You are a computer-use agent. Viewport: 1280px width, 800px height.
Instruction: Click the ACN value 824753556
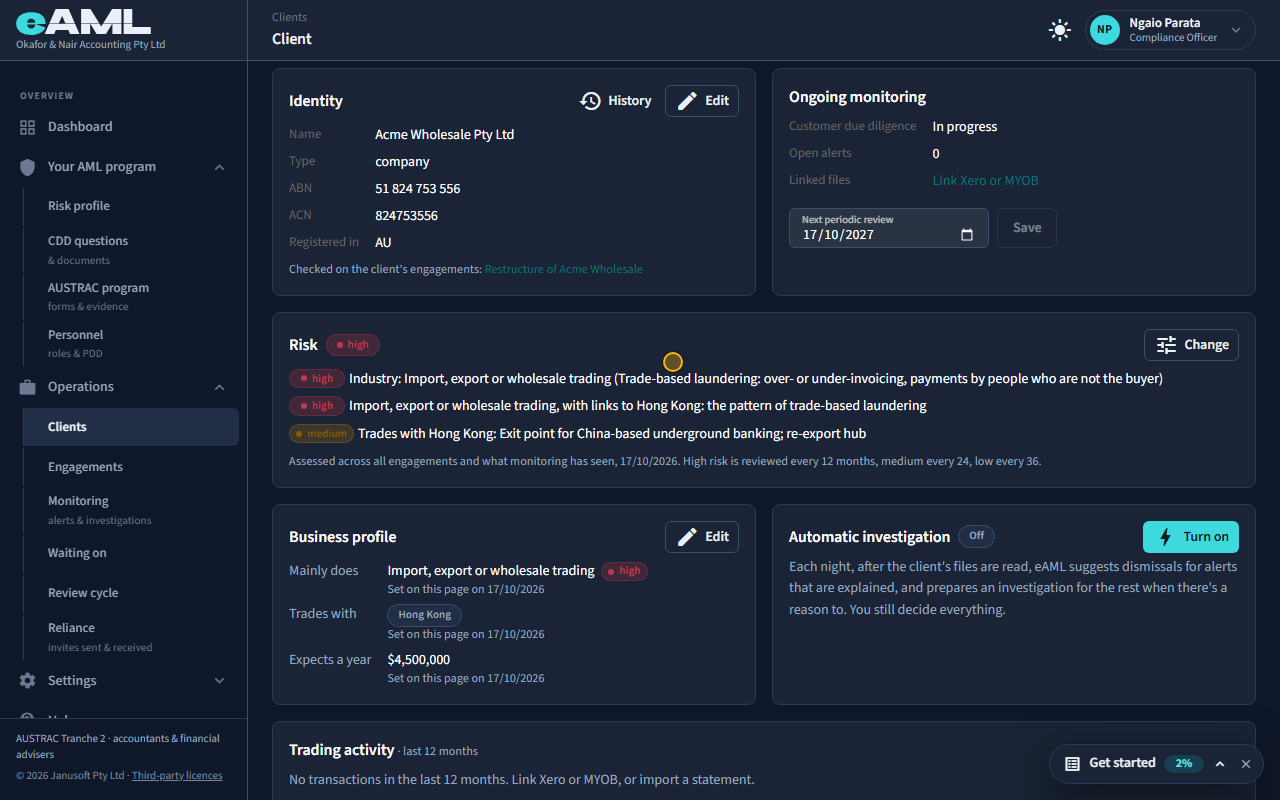pos(407,216)
